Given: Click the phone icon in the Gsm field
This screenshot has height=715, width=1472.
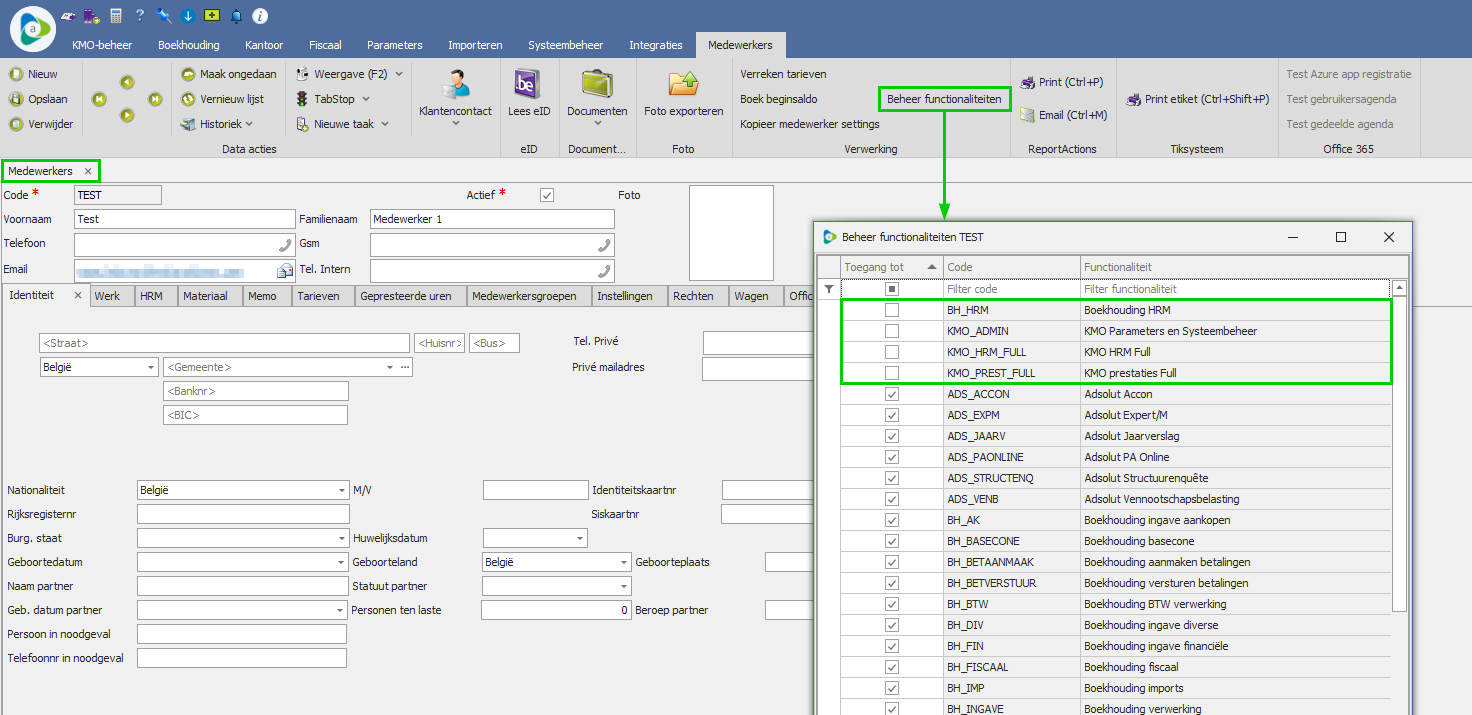Looking at the screenshot, I should click(x=603, y=245).
